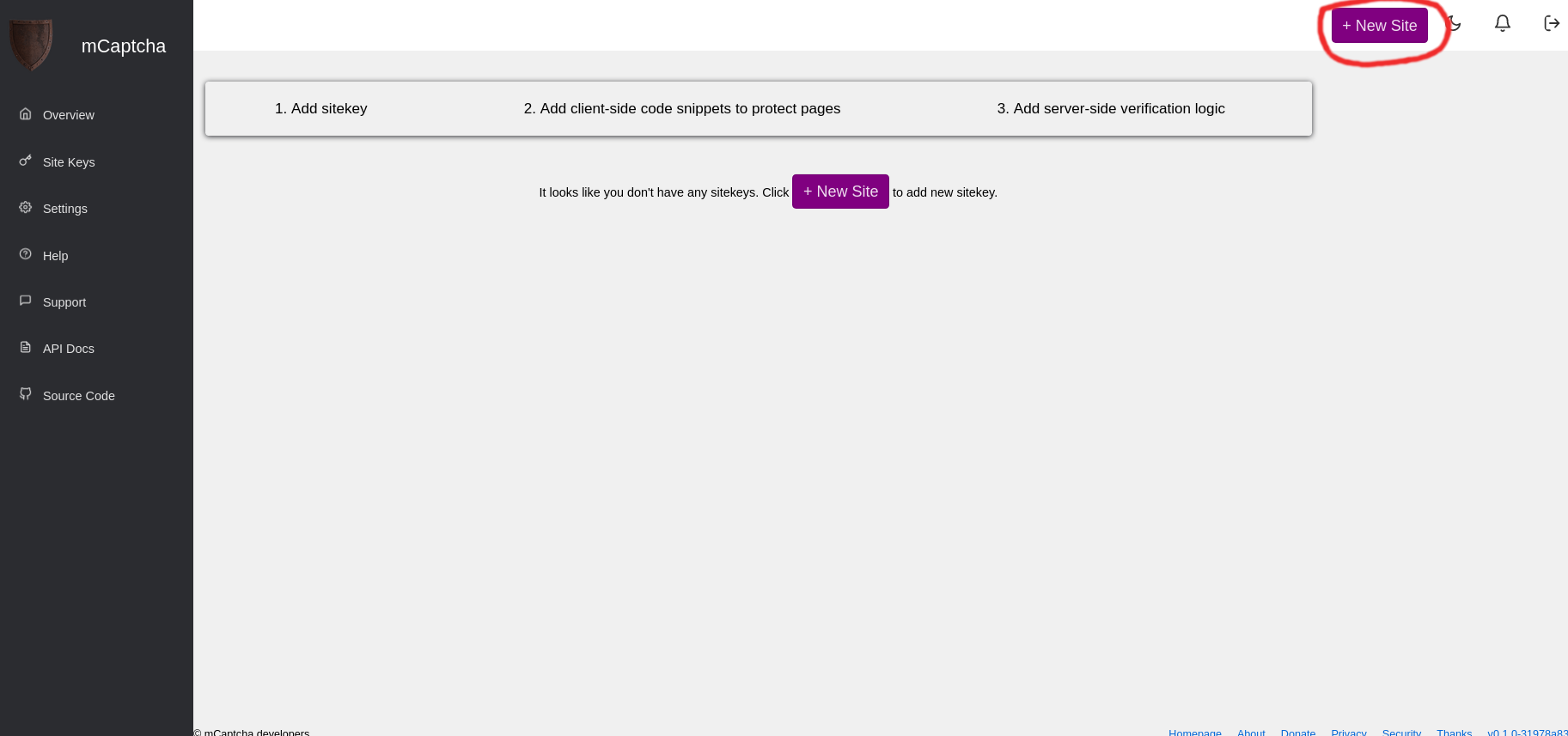The image size is (1568, 736).
Task: Open API Docs via the document icon
Action: pyautogui.click(x=26, y=347)
